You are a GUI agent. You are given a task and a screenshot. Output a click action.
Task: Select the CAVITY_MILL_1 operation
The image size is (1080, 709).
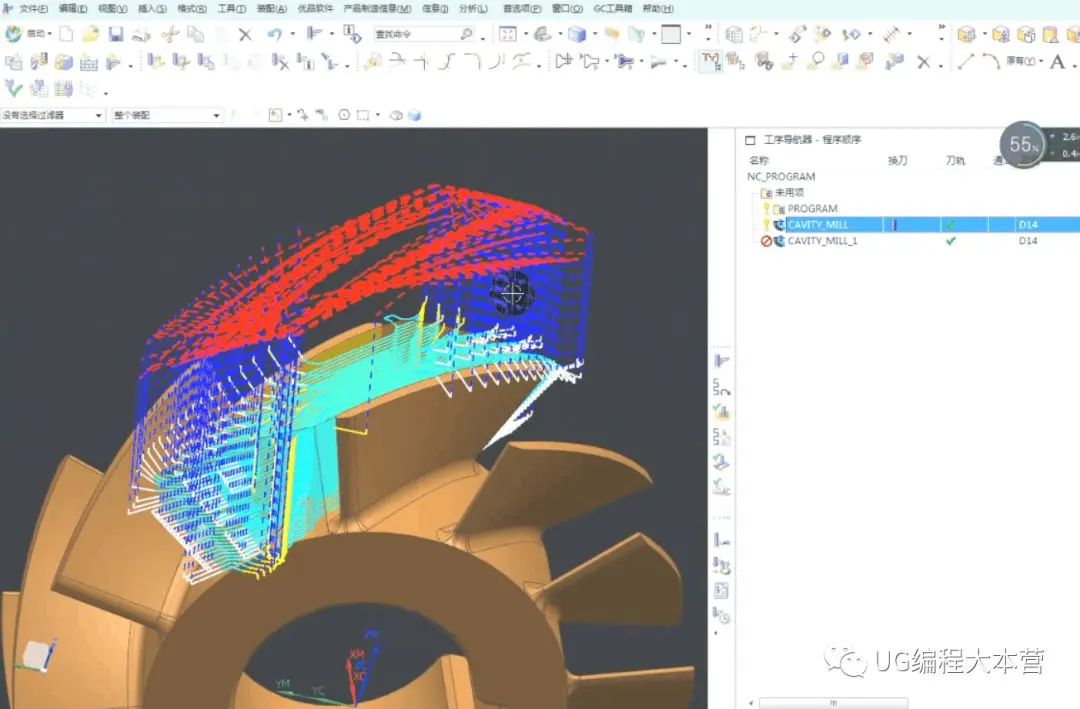pyautogui.click(x=822, y=241)
